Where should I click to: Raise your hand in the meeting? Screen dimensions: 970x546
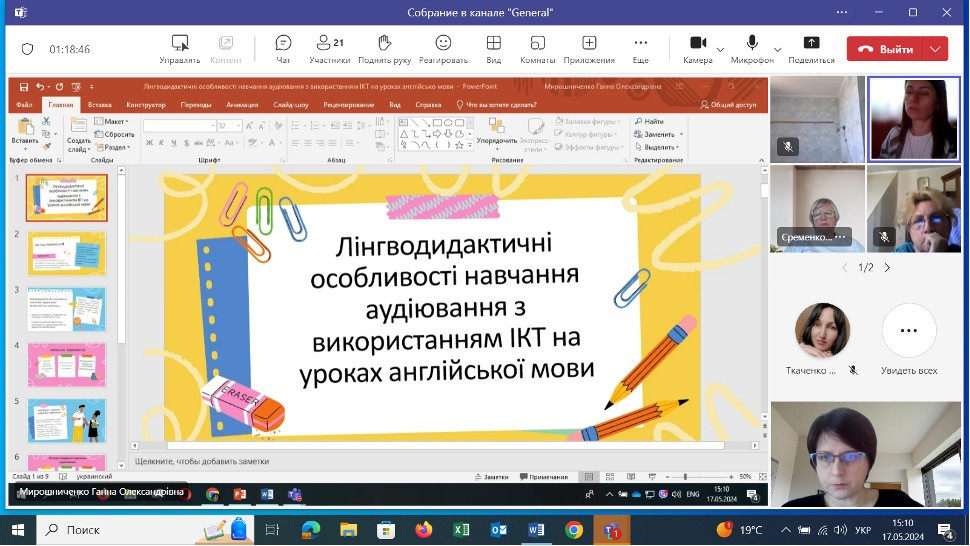point(385,48)
